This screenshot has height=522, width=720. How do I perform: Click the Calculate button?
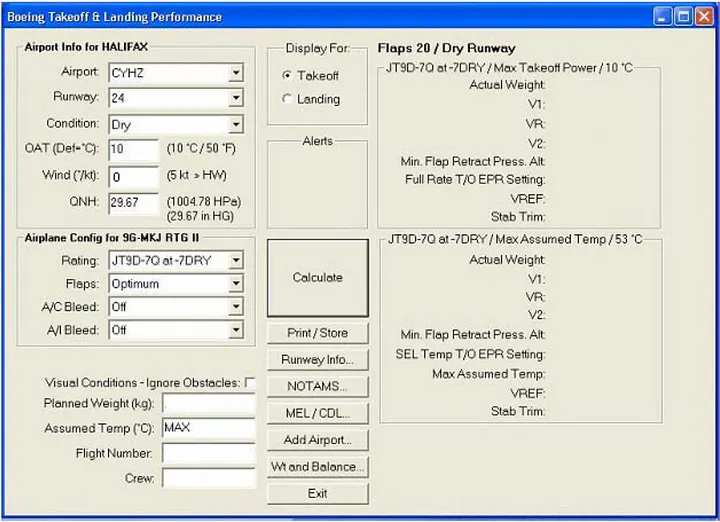pyautogui.click(x=318, y=278)
